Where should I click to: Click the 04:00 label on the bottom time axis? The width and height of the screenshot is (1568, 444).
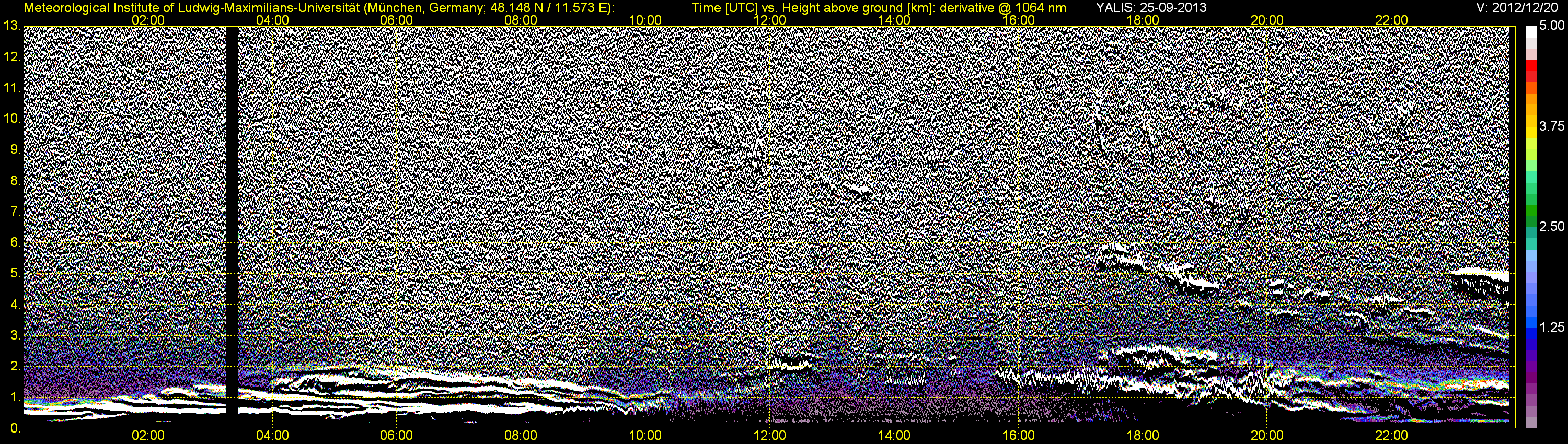(x=272, y=436)
